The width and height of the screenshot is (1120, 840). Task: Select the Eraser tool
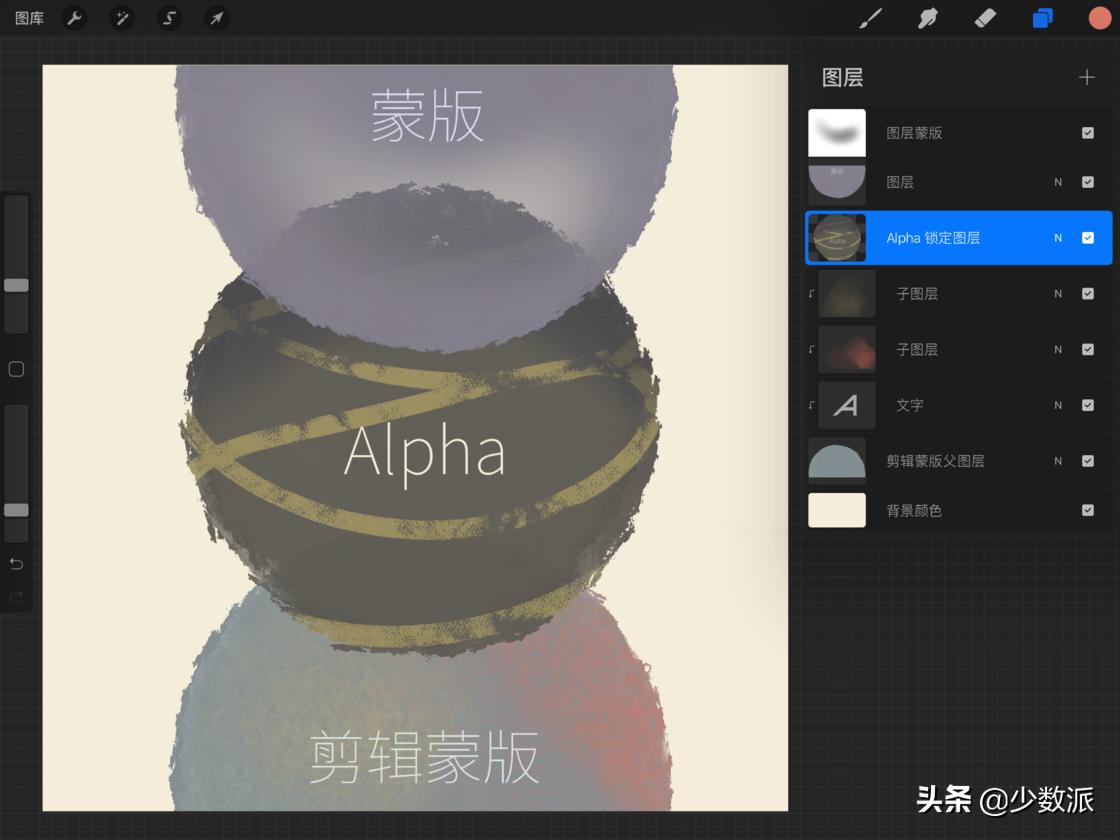click(x=985, y=18)
